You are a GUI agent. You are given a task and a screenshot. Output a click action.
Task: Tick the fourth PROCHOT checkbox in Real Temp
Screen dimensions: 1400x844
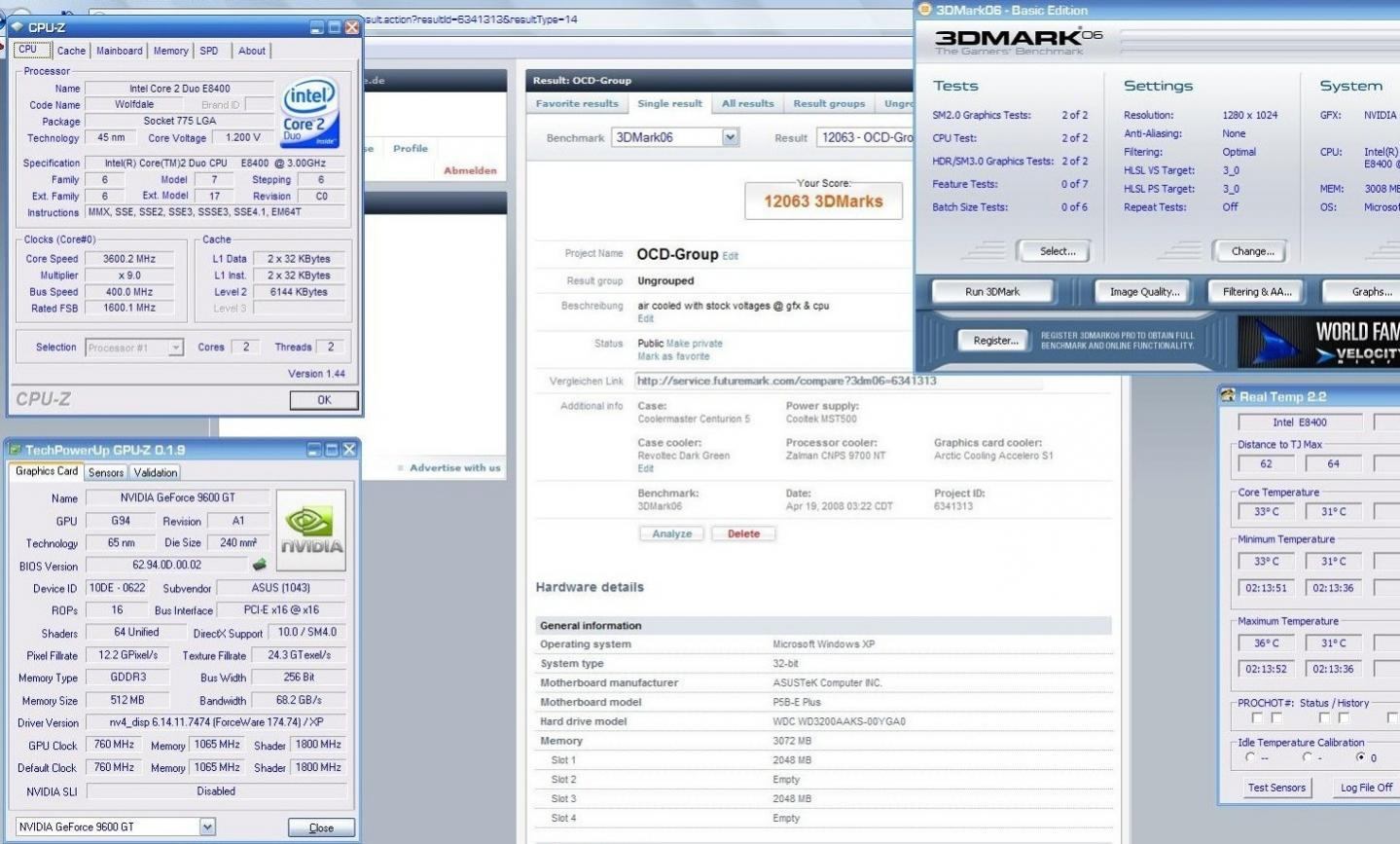tap(1344, 717)
